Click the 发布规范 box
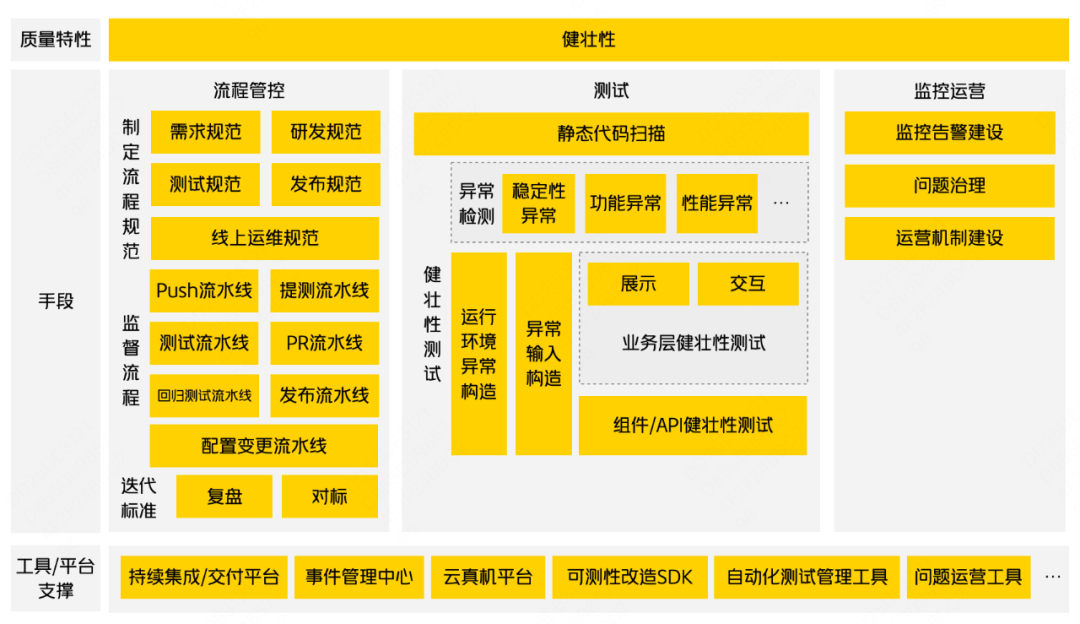The width and height of the screenshot is (1080, 624). pyautogui.click(x=326, y=185)
